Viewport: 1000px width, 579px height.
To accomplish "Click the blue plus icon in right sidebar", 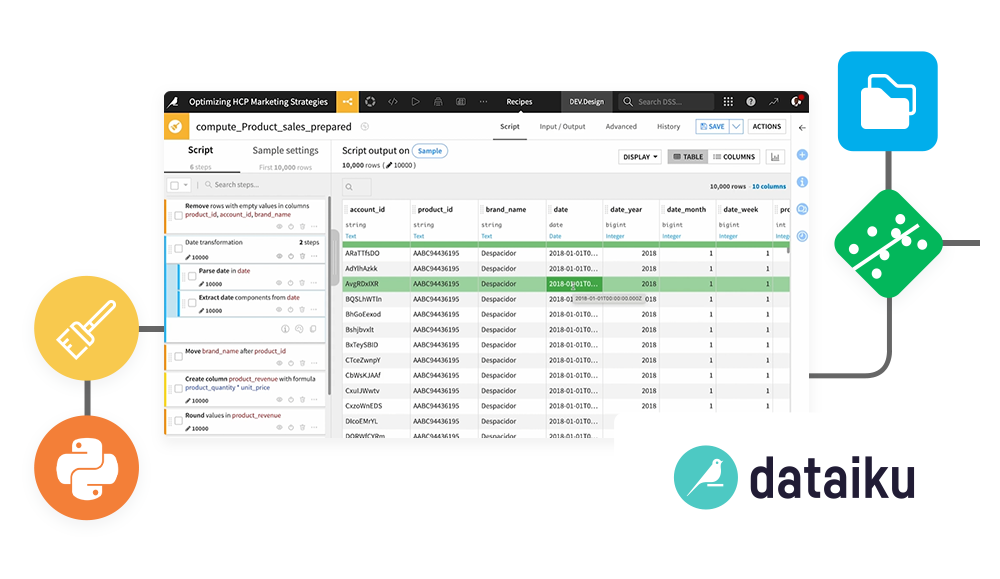I will click(x=802, y=155).
